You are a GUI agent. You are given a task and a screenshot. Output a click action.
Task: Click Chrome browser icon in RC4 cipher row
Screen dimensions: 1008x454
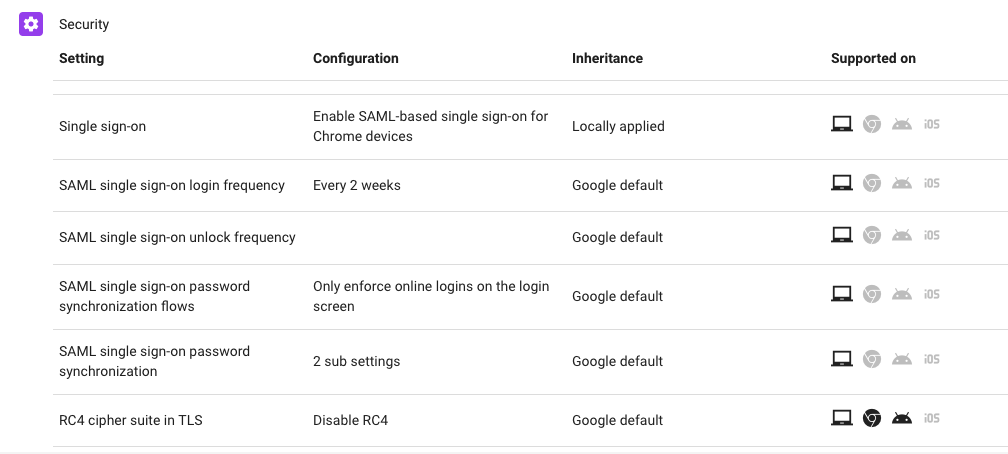click(x=872, y=419)
